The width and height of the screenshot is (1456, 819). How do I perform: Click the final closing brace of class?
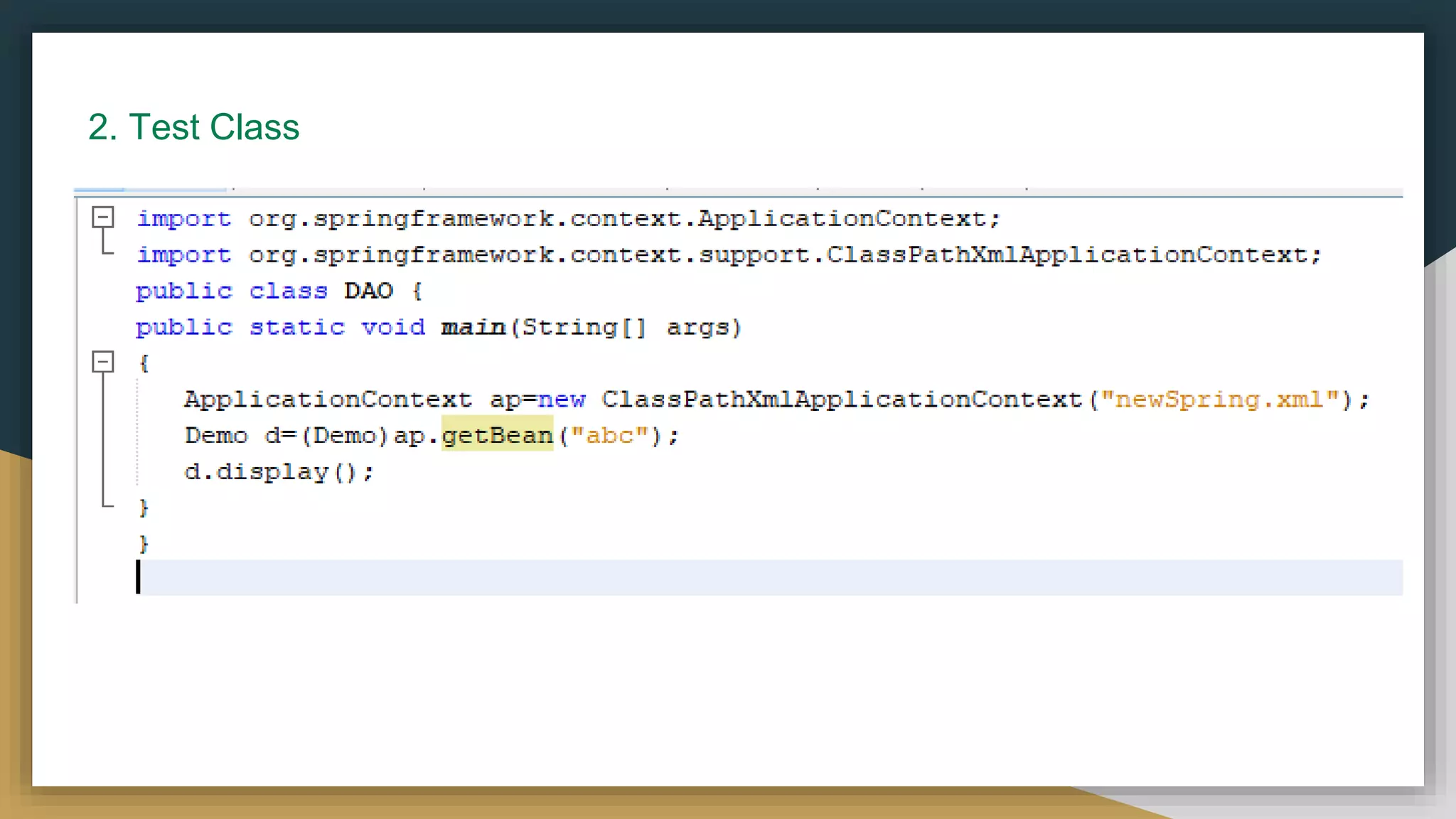pyautogui.click(x=144, y=544)
